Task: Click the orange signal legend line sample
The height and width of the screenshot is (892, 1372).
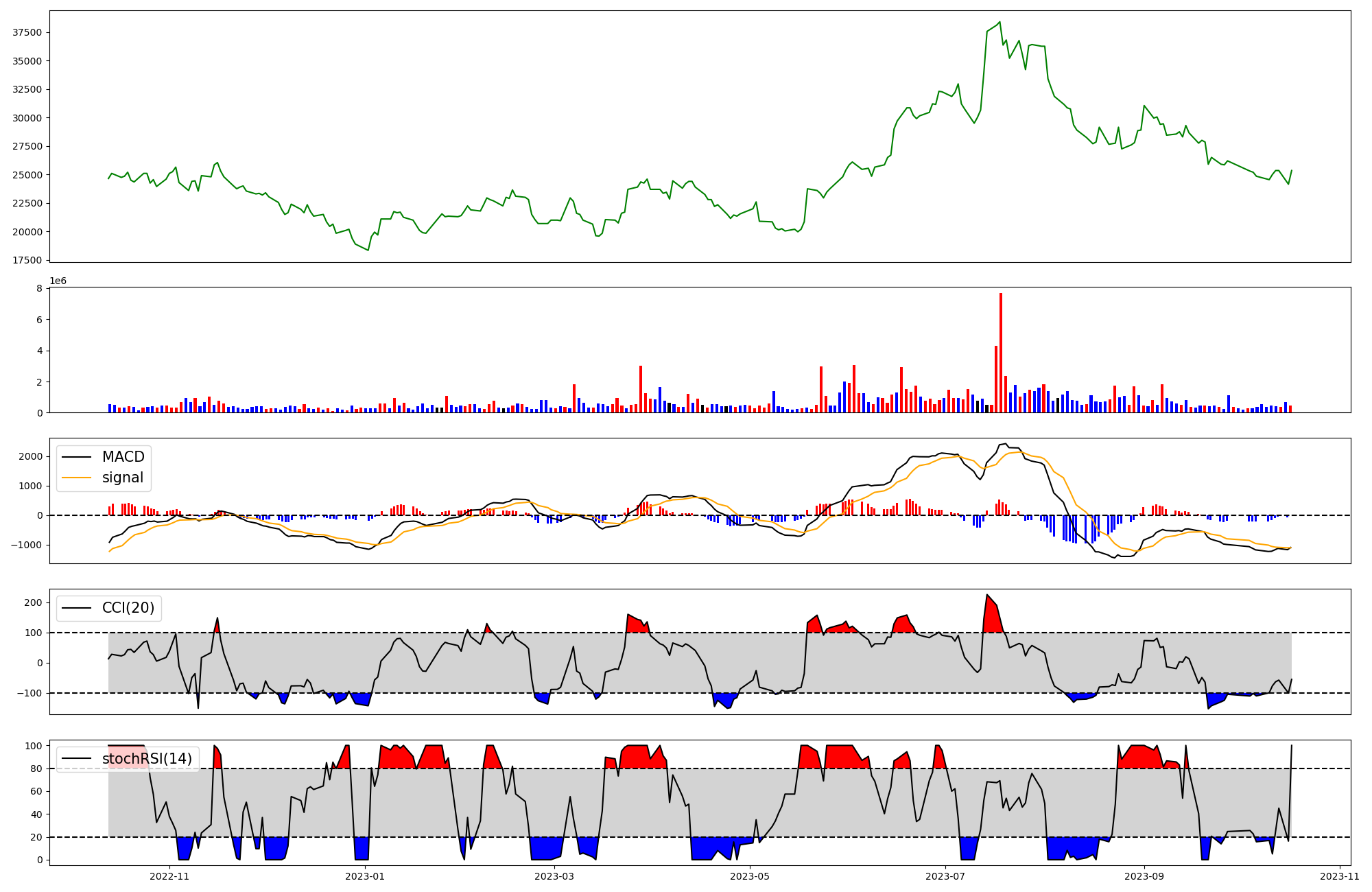Action: point(76,478)
